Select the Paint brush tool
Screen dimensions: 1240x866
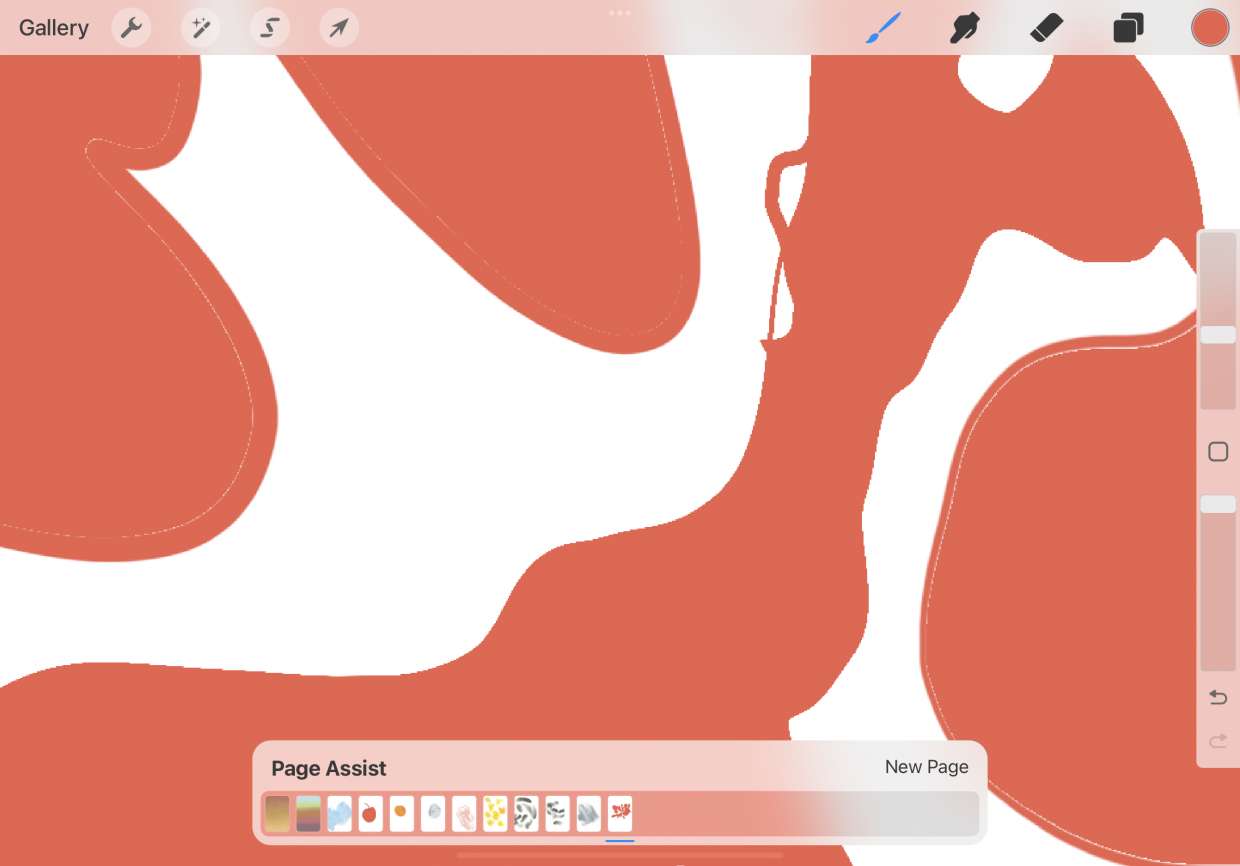point(883,28)
